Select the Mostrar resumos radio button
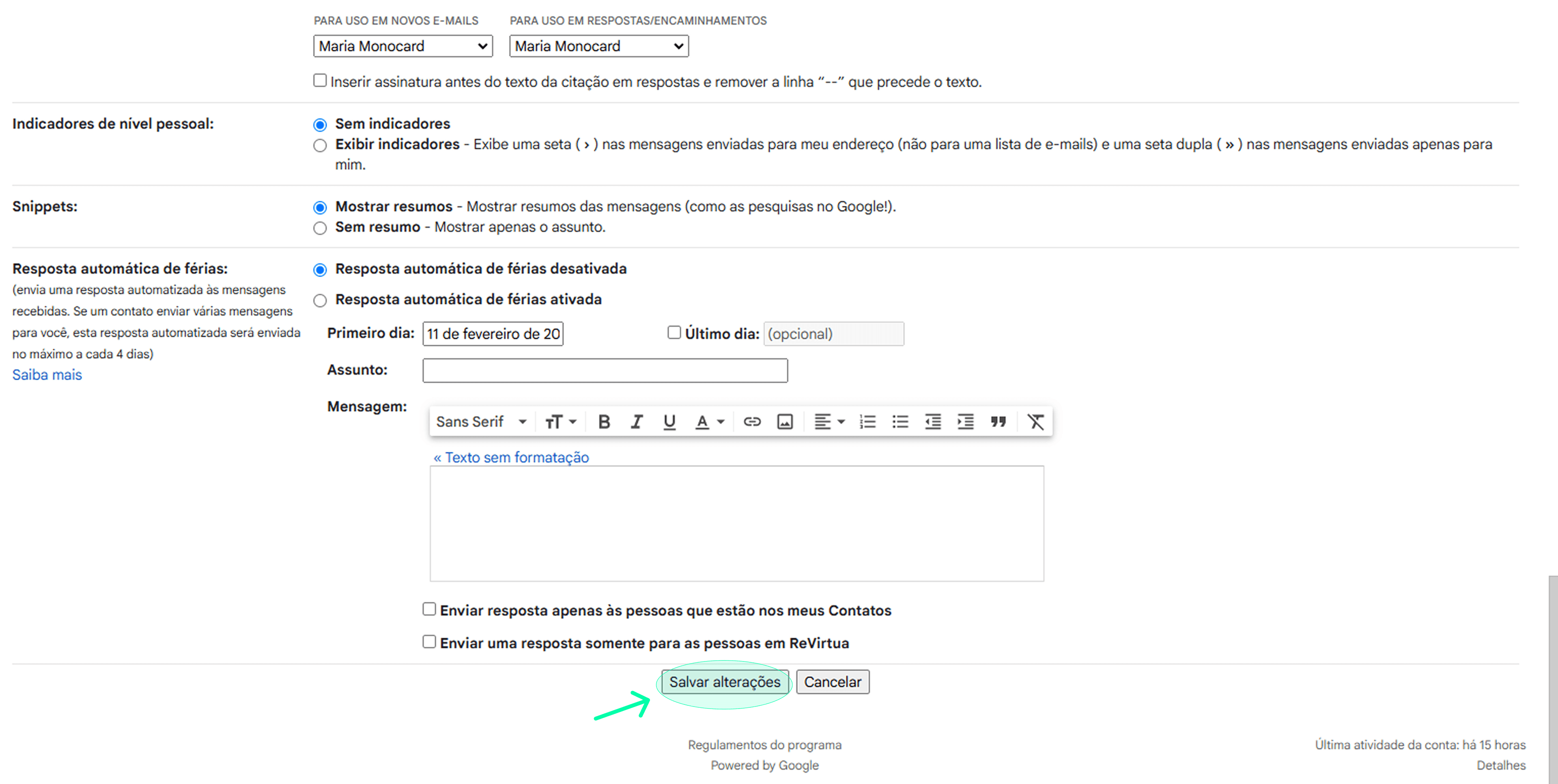Viewport: 1558px width, 784px height. point(320,207)
